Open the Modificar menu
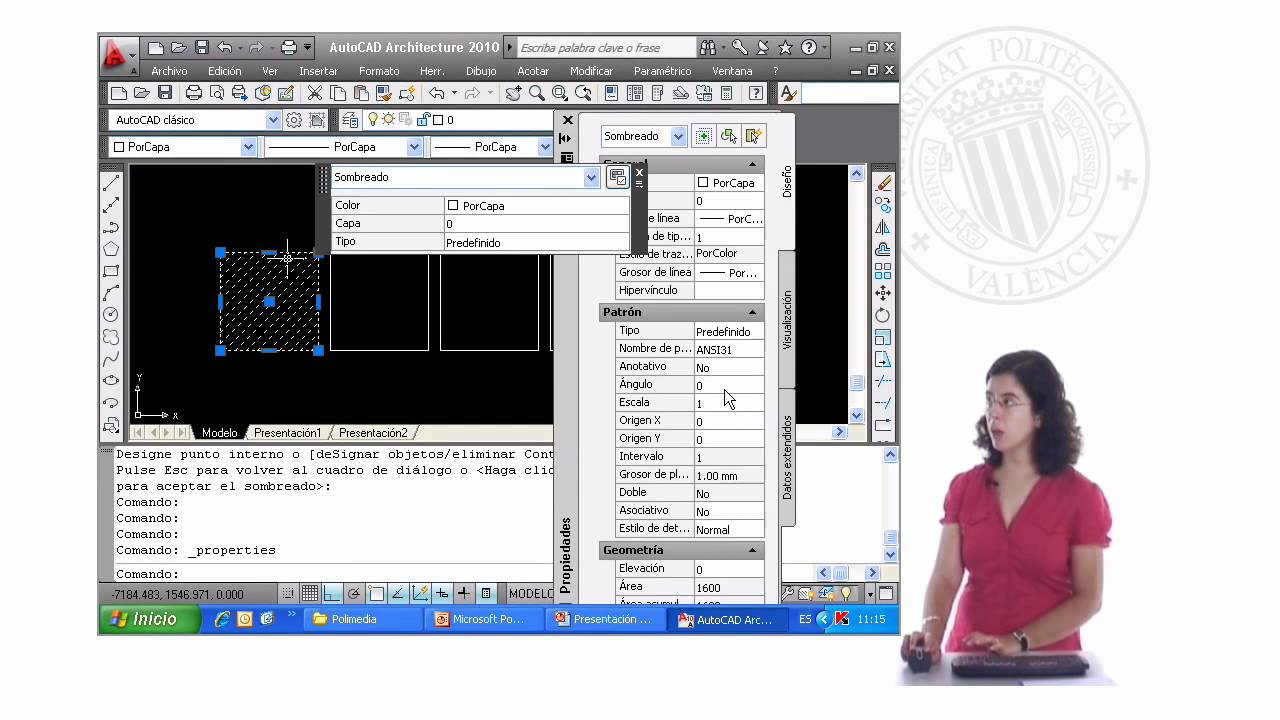Screen dimensions: 1280x720 point(591,71)
